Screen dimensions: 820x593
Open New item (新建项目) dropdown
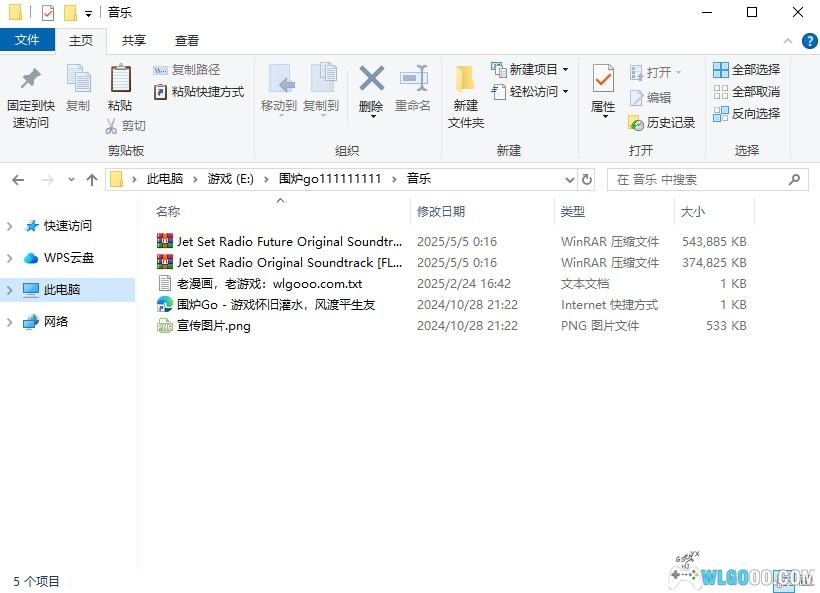tap(530, 70)
